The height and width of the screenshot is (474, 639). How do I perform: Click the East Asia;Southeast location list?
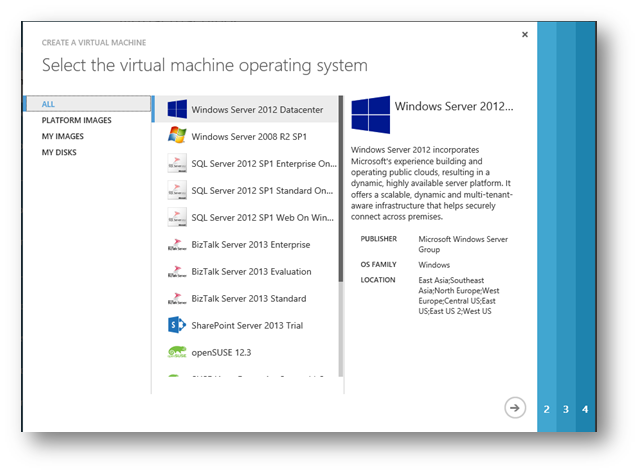click(459, 295)
